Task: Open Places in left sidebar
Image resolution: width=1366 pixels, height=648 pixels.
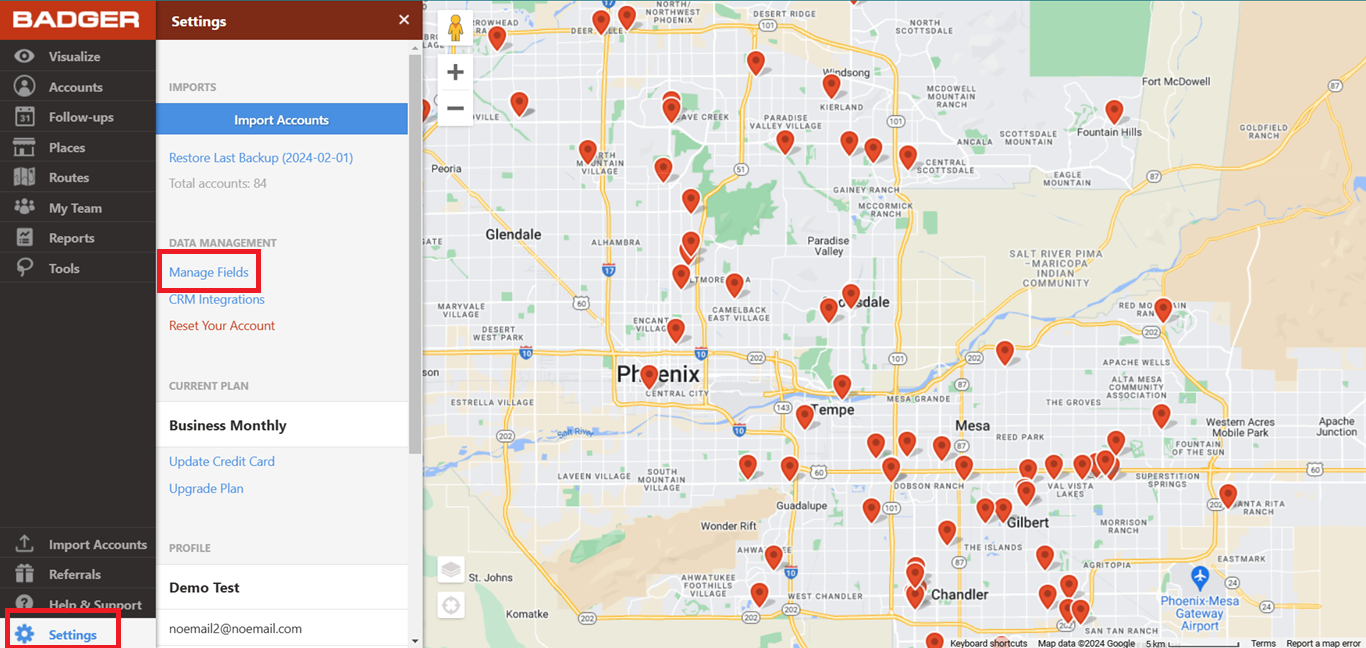Action: [x=78, y=147]
